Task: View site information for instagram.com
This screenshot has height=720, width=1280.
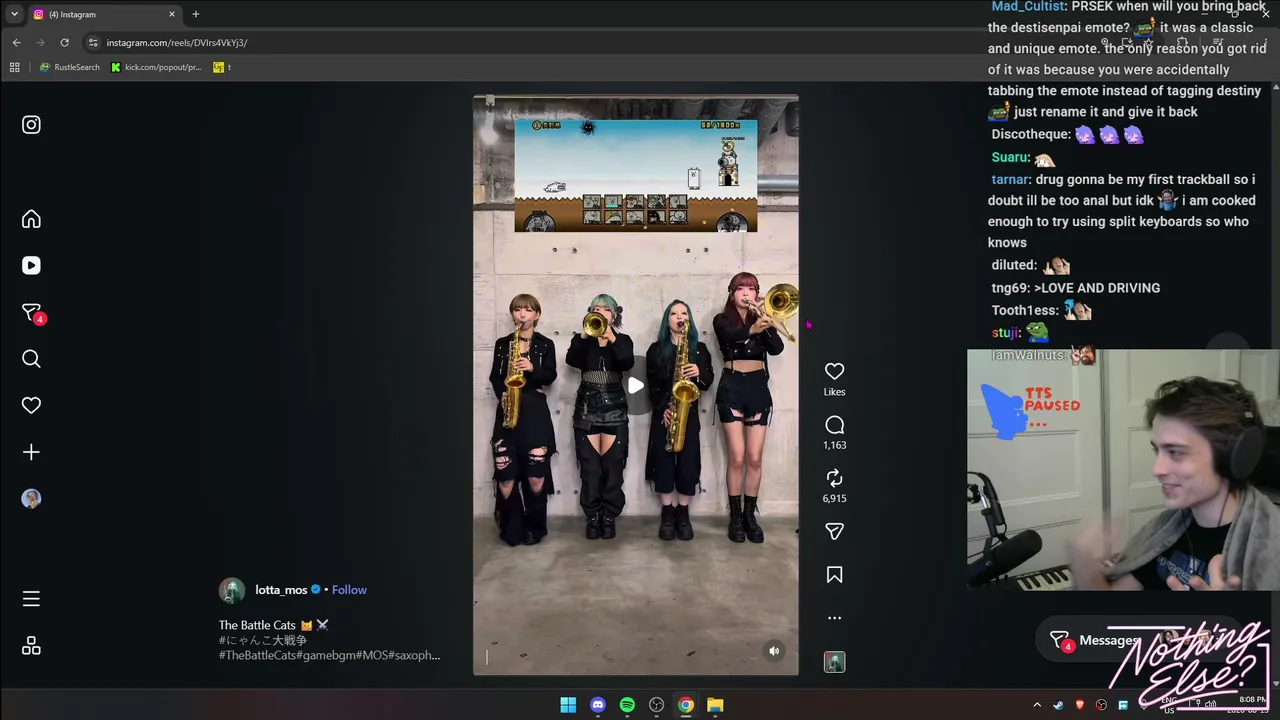Action: coord(93,43)
